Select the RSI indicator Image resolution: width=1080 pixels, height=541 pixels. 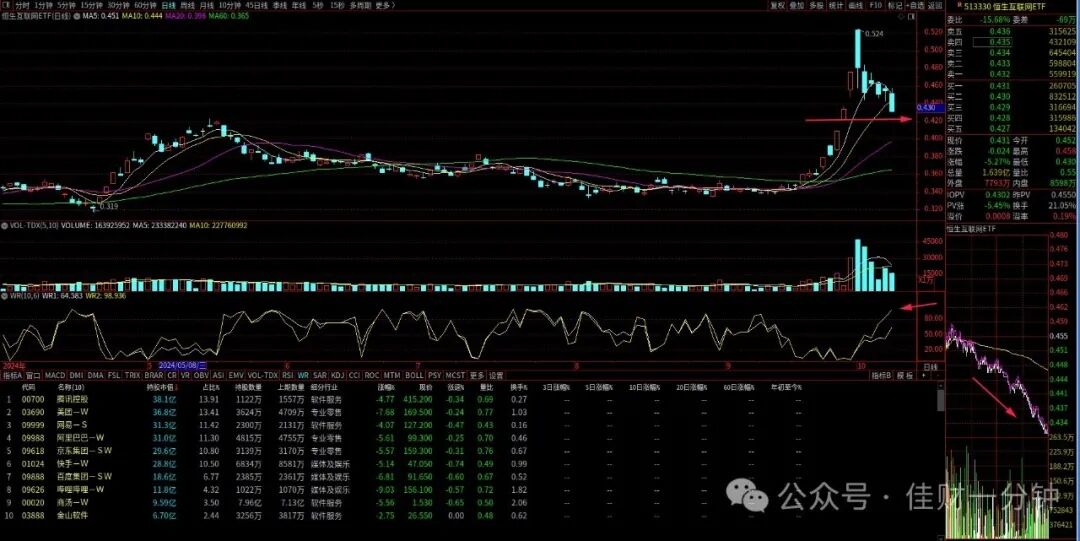(x=287, y=376)
